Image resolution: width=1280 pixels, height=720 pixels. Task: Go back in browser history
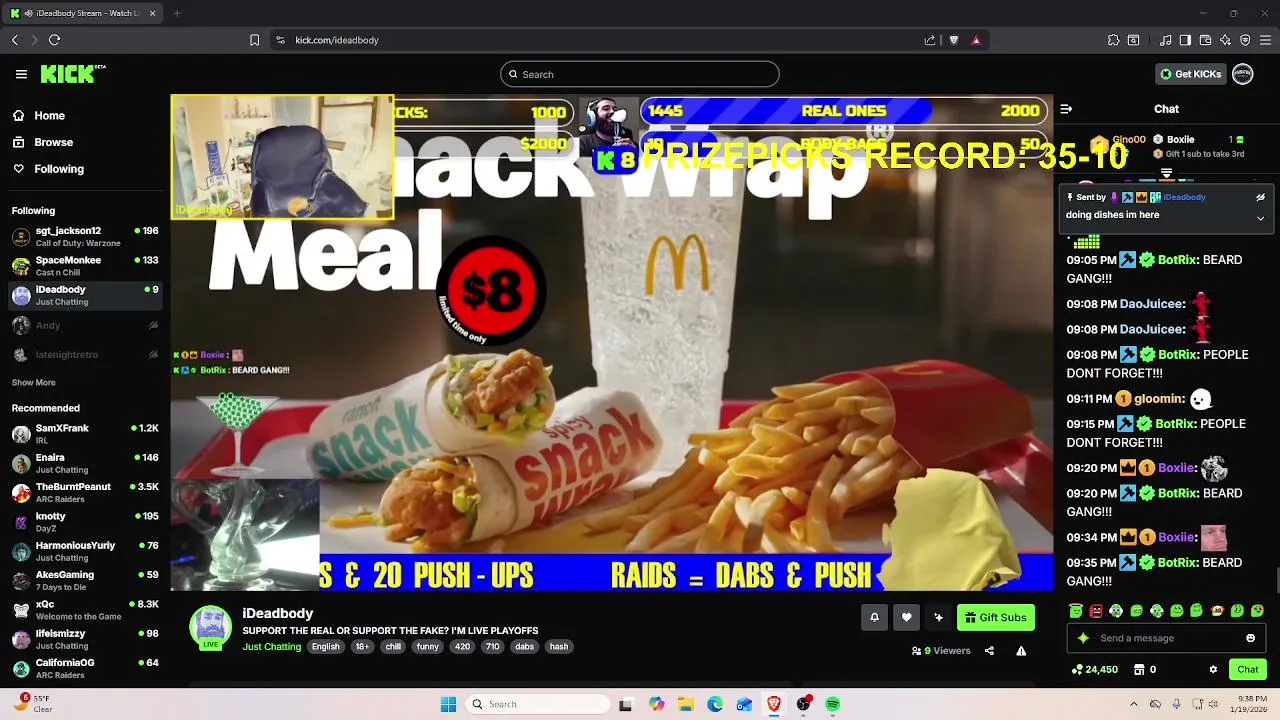pos(15,40)
